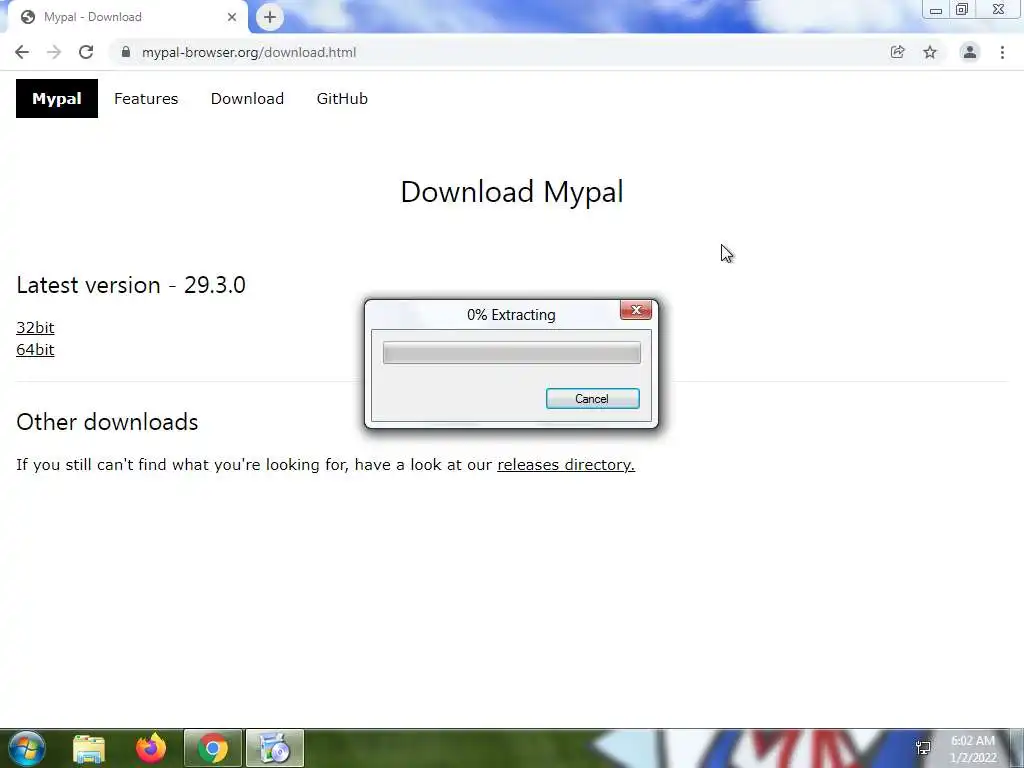Close the 0% Extracting dialog

[636, 310]
